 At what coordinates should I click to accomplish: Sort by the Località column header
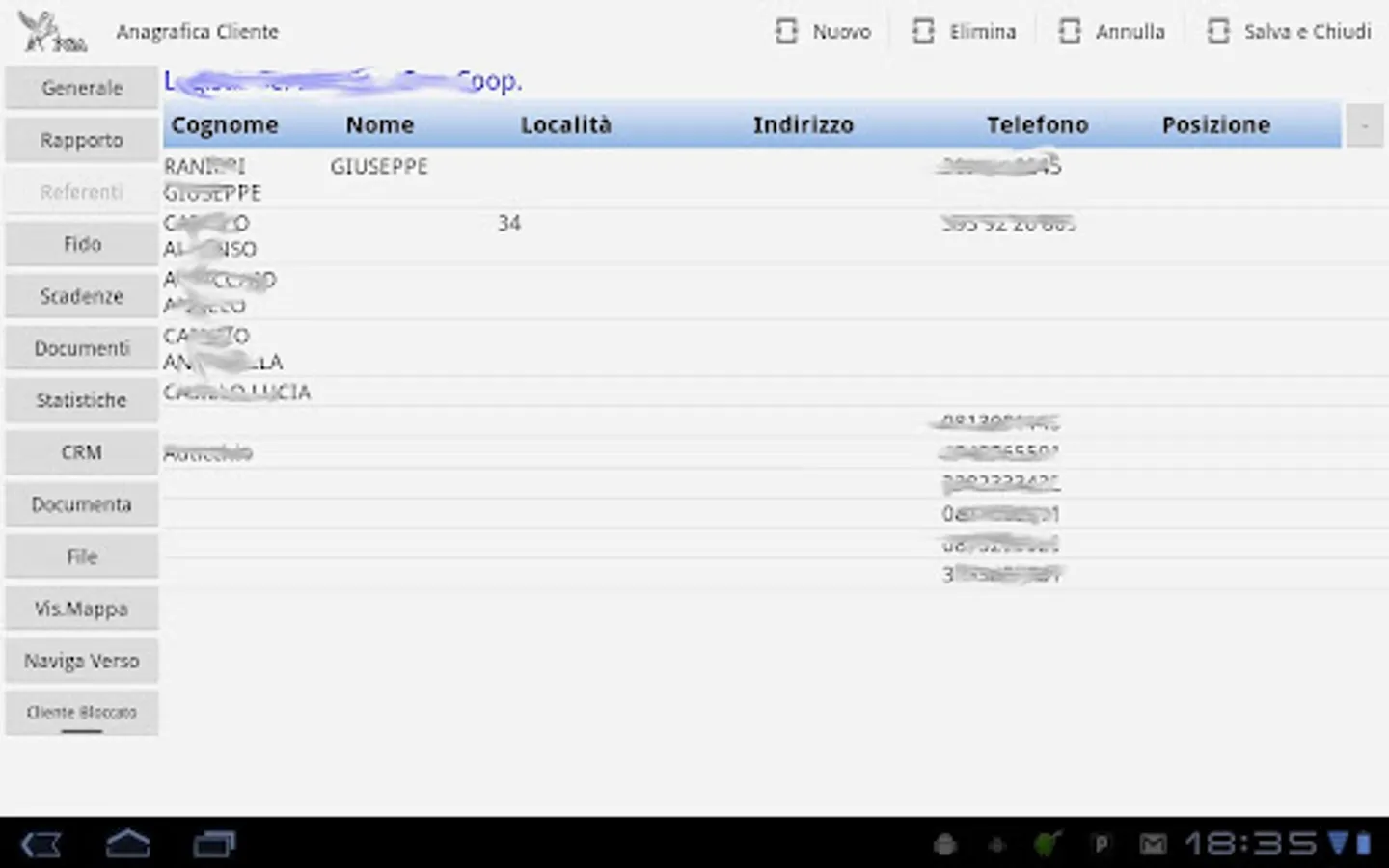pyautogui.click(x=566, y=125)
